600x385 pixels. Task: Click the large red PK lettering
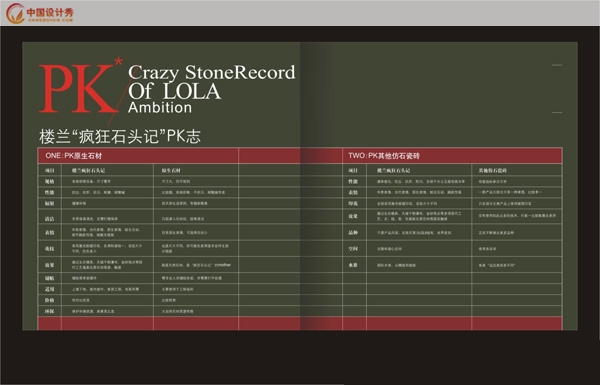coord(76,89)
